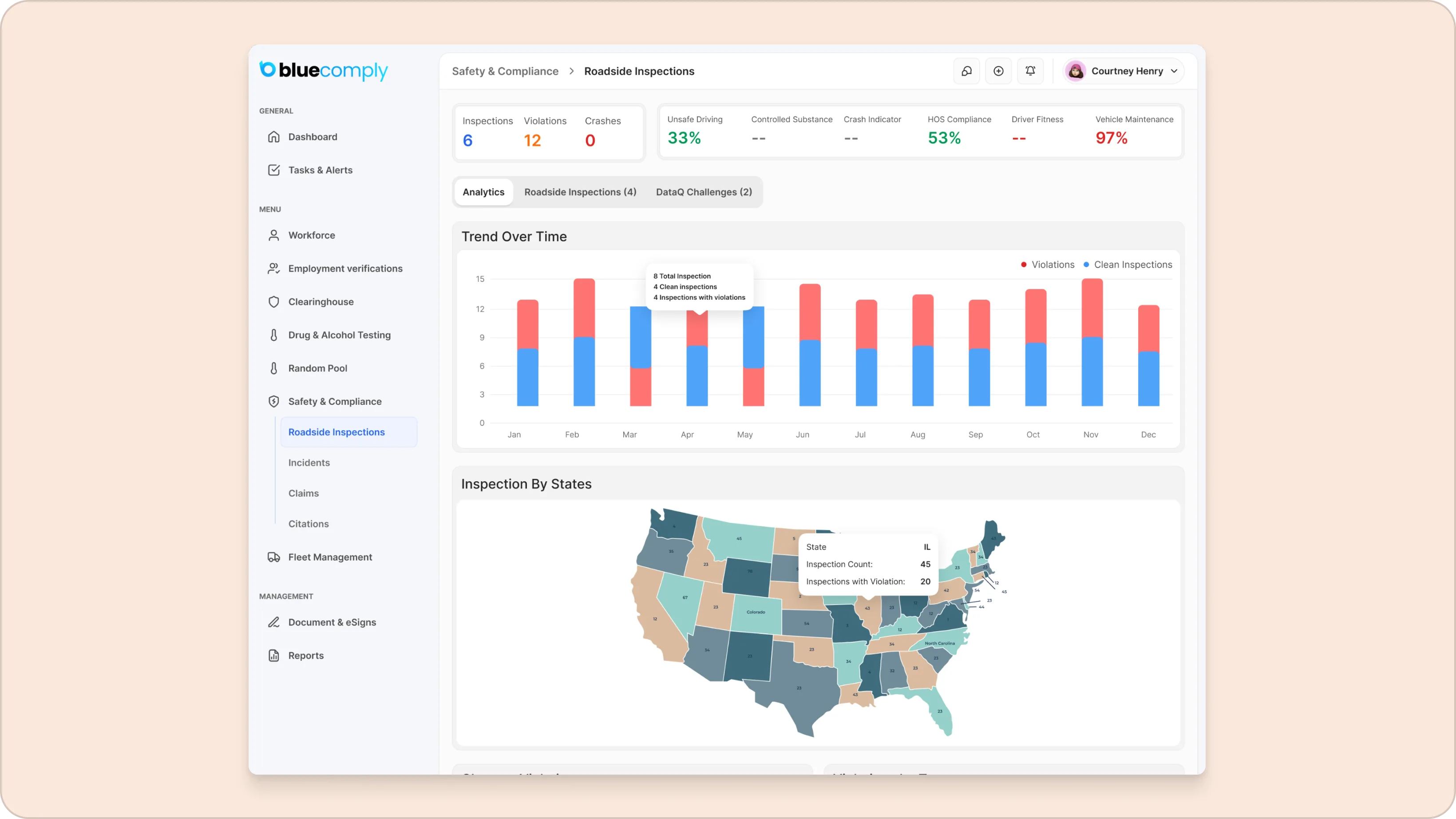The height and width of the screenshot is (819, 1456).
Task: Click the Workforce person icon
Action: (273, 235)
